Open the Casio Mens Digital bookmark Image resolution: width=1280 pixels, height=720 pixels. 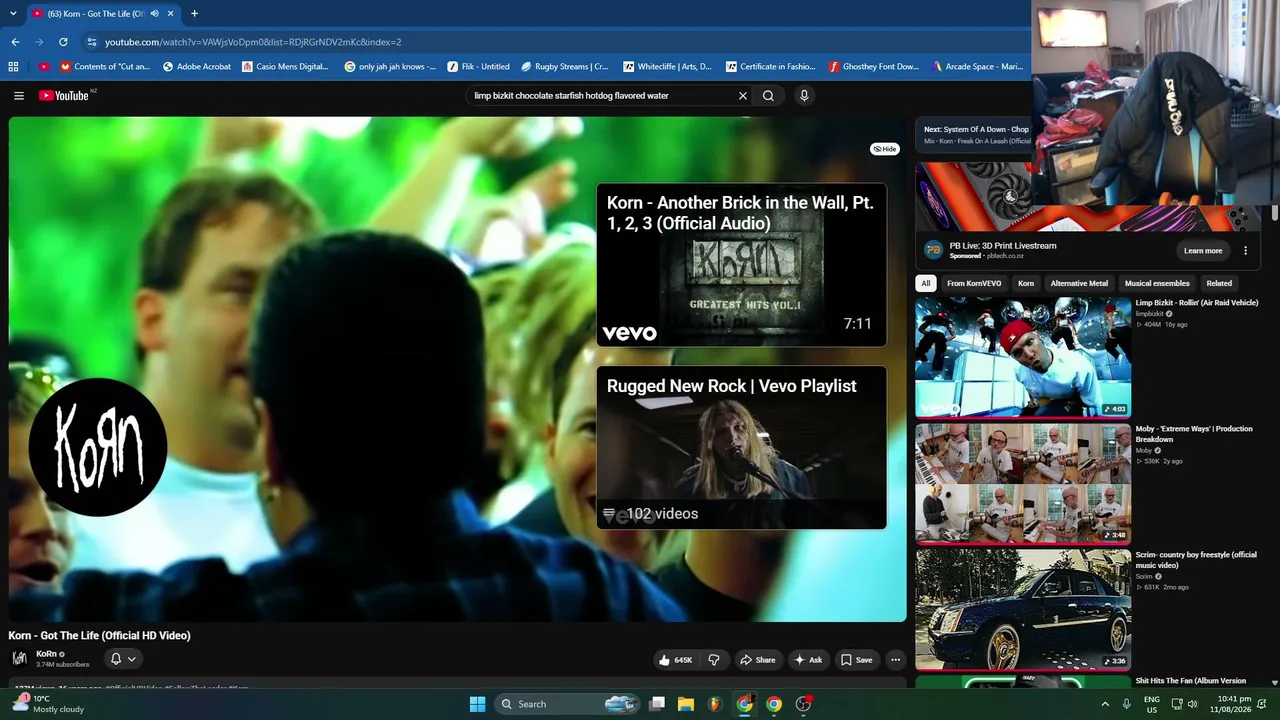click(x=285, y=67)
